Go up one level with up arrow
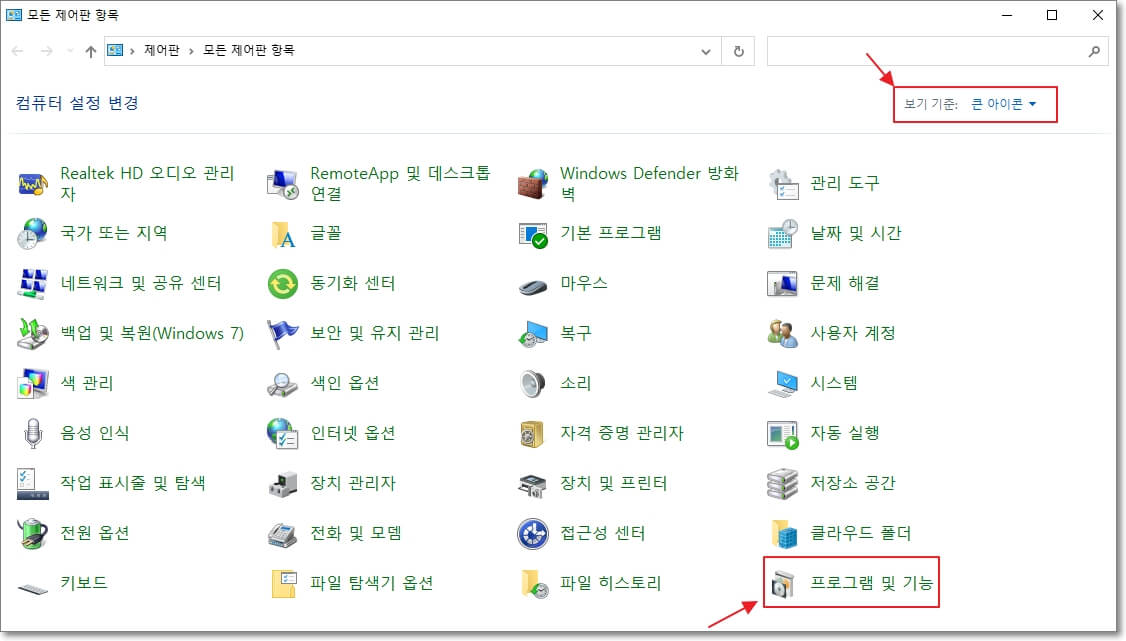Screen dimensions: 1126x641 click(x=90, y=51)
